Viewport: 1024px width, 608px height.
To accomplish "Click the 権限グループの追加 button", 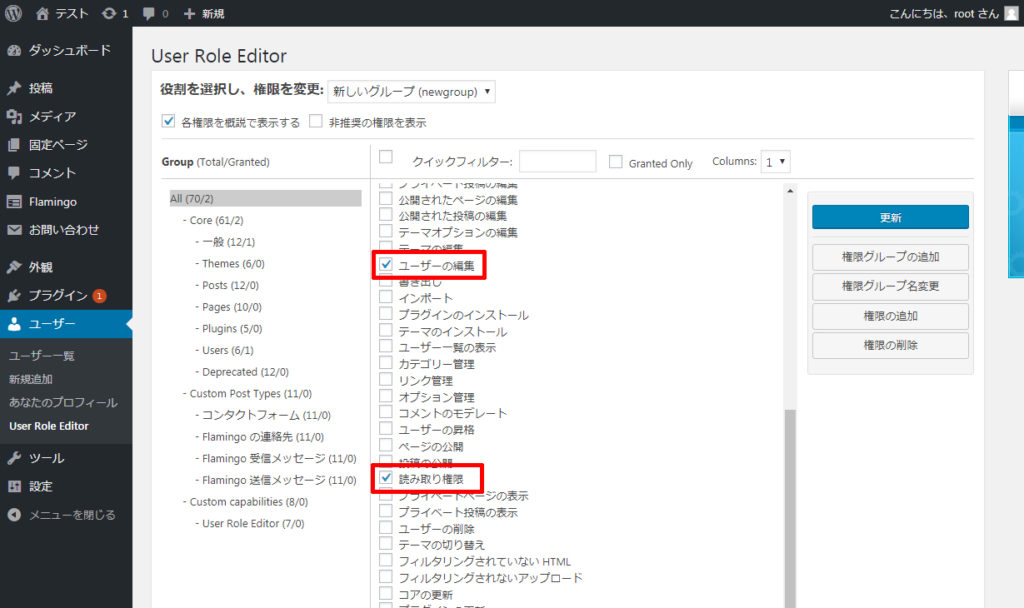I will pyautogui.click(x=890, y=257).
